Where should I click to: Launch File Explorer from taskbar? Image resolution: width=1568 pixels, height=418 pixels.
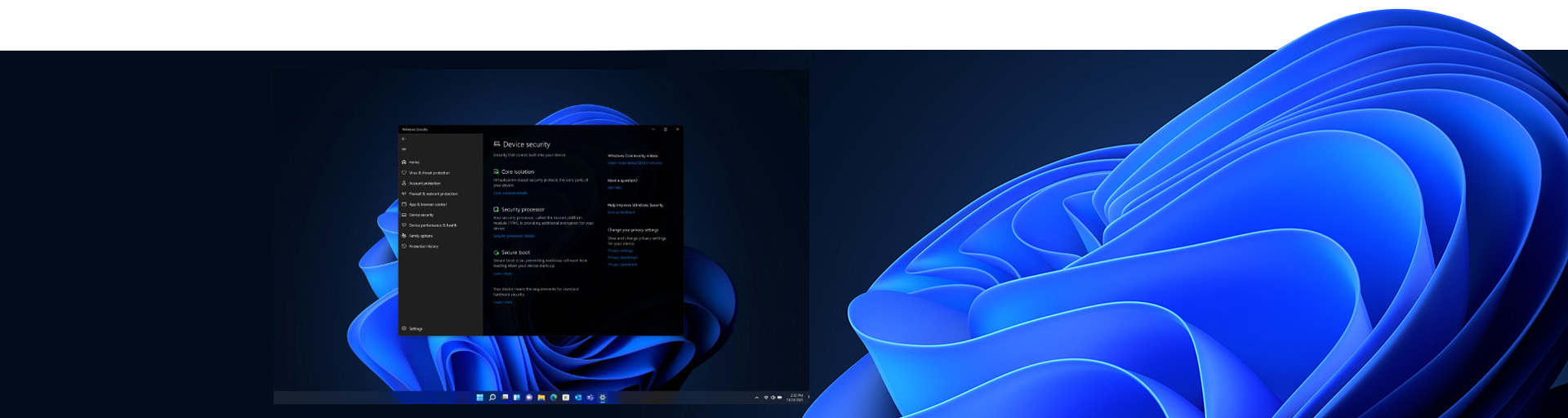coord(541,398)
